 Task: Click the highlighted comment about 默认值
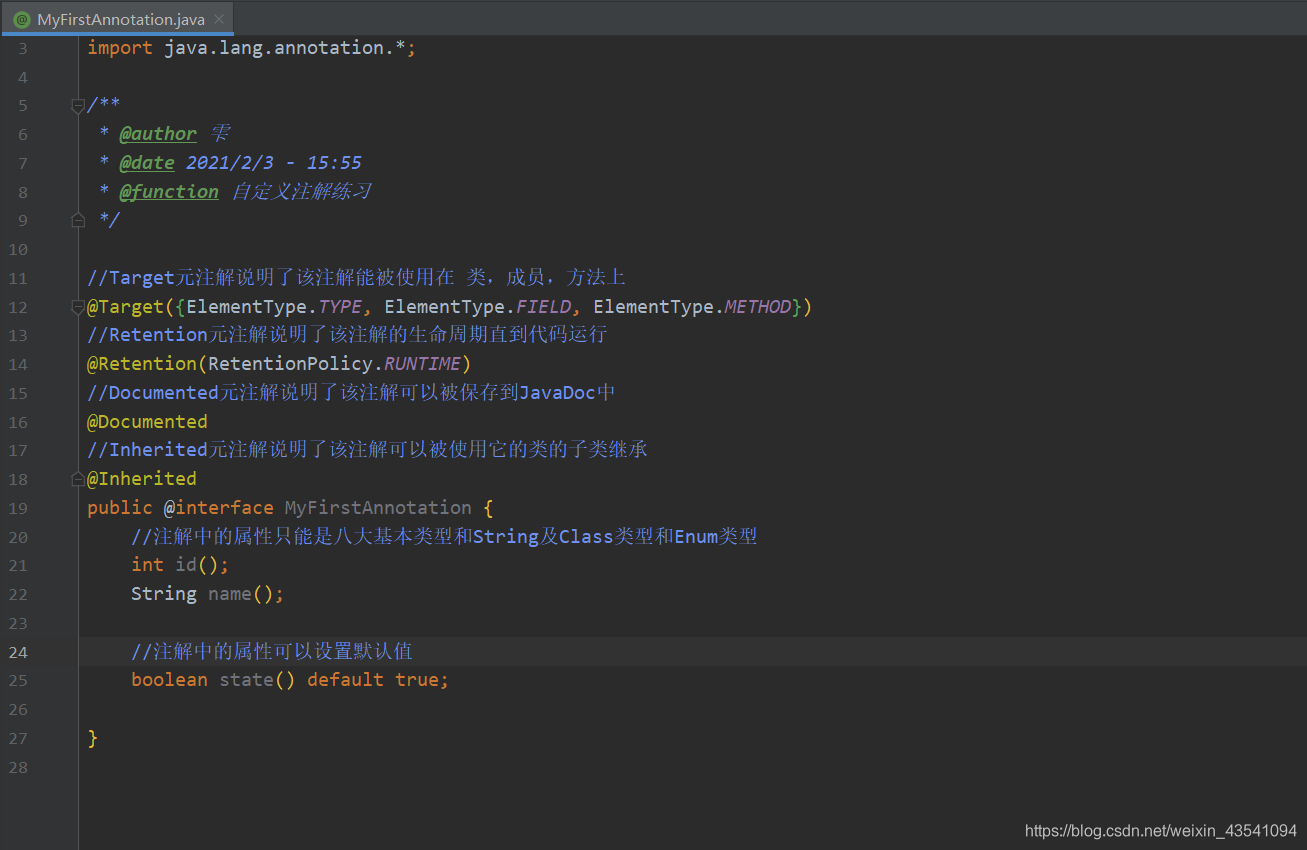coord(272,652)
